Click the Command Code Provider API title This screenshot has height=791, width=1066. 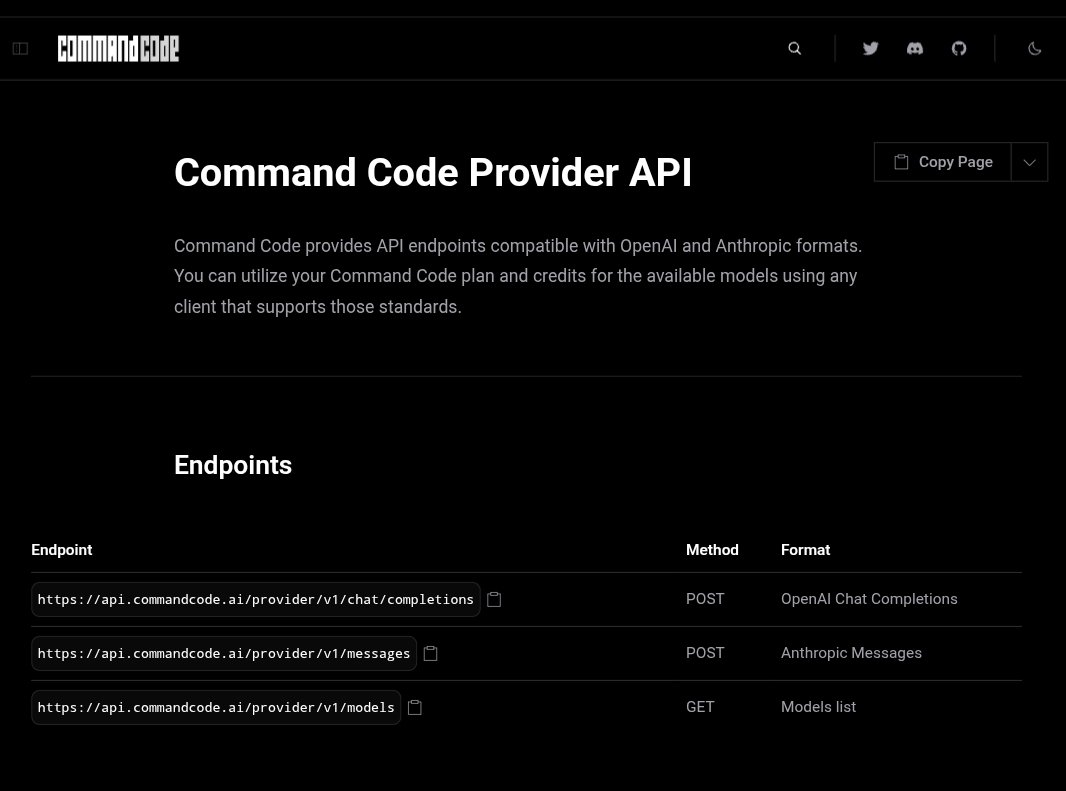(x=433, y=172)
